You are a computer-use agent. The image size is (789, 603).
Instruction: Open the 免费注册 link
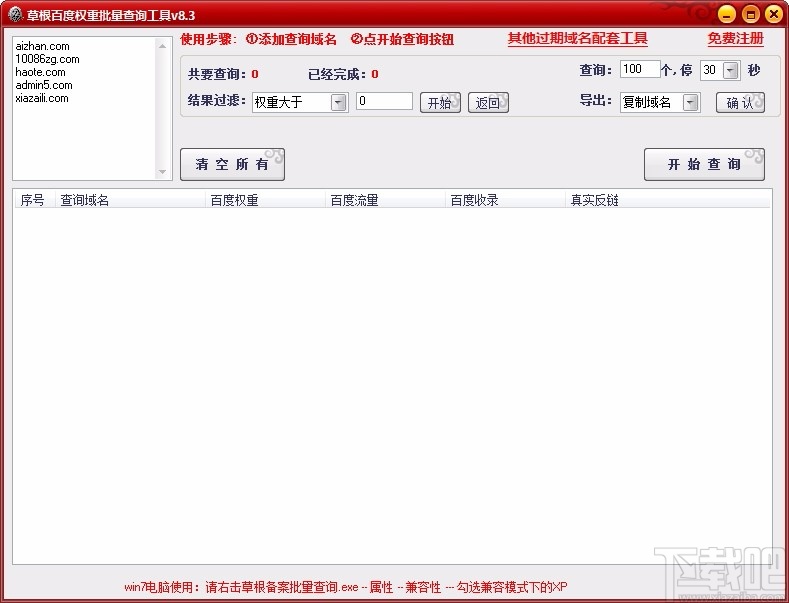click(735, 39)
